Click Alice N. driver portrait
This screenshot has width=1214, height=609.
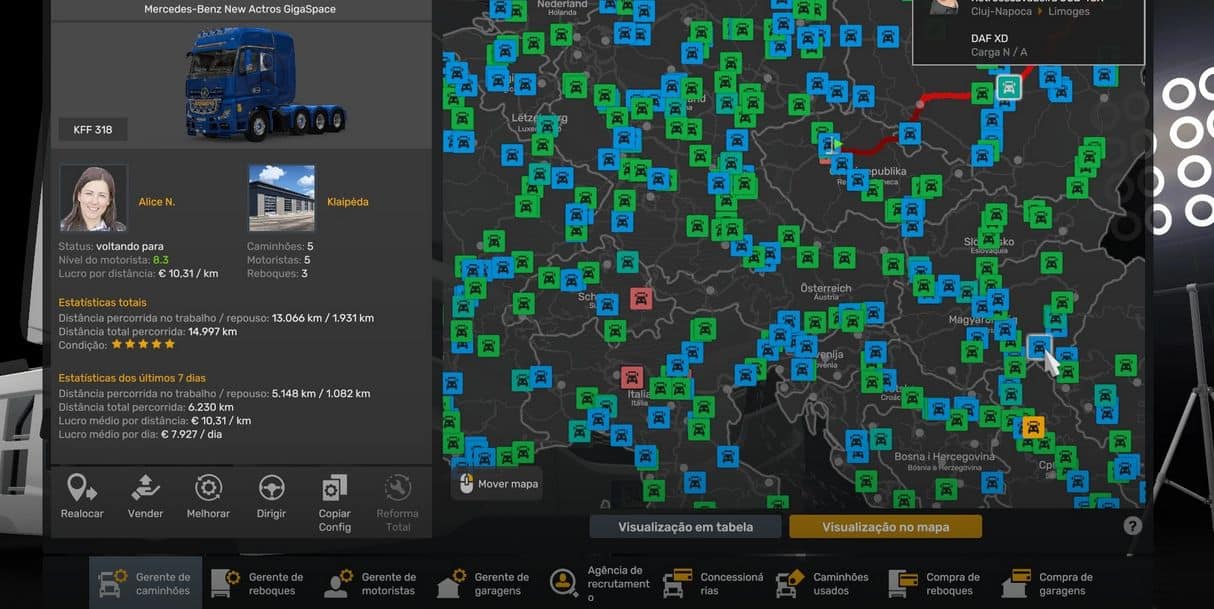coord(93,198)
